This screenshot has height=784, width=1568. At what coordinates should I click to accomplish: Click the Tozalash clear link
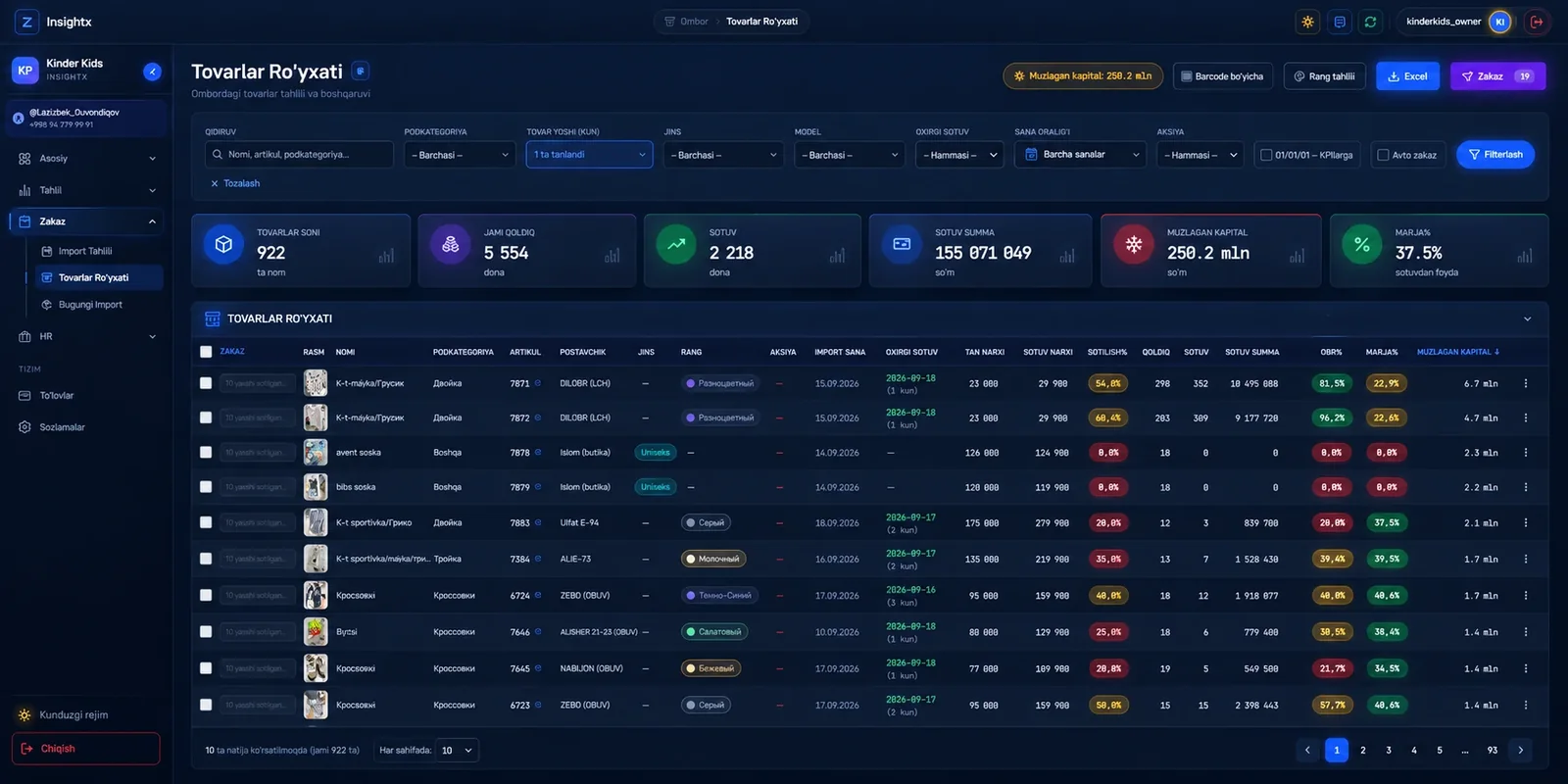click(x=235, y=183)
